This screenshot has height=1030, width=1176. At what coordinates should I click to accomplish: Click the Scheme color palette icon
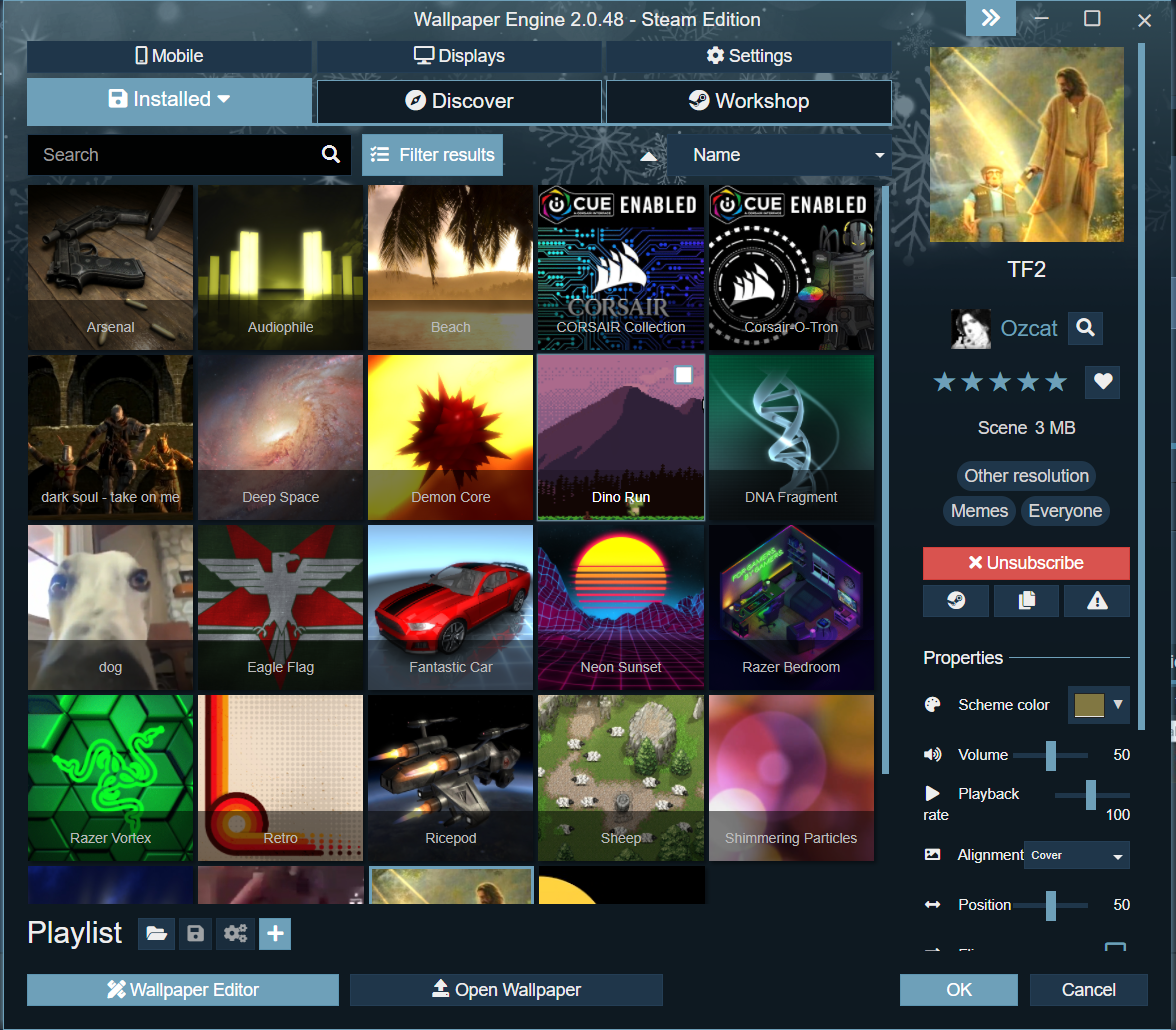pos(932,704)
